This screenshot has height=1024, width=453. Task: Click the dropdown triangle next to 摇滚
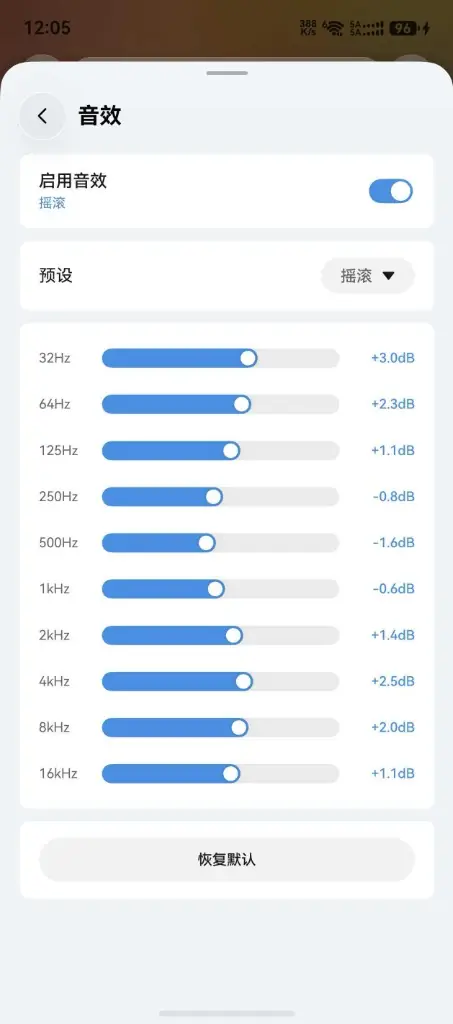388,276
